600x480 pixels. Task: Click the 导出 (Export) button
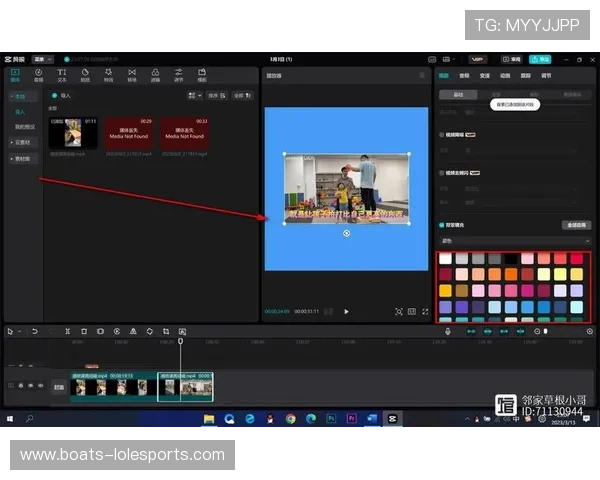coord(541,59)
